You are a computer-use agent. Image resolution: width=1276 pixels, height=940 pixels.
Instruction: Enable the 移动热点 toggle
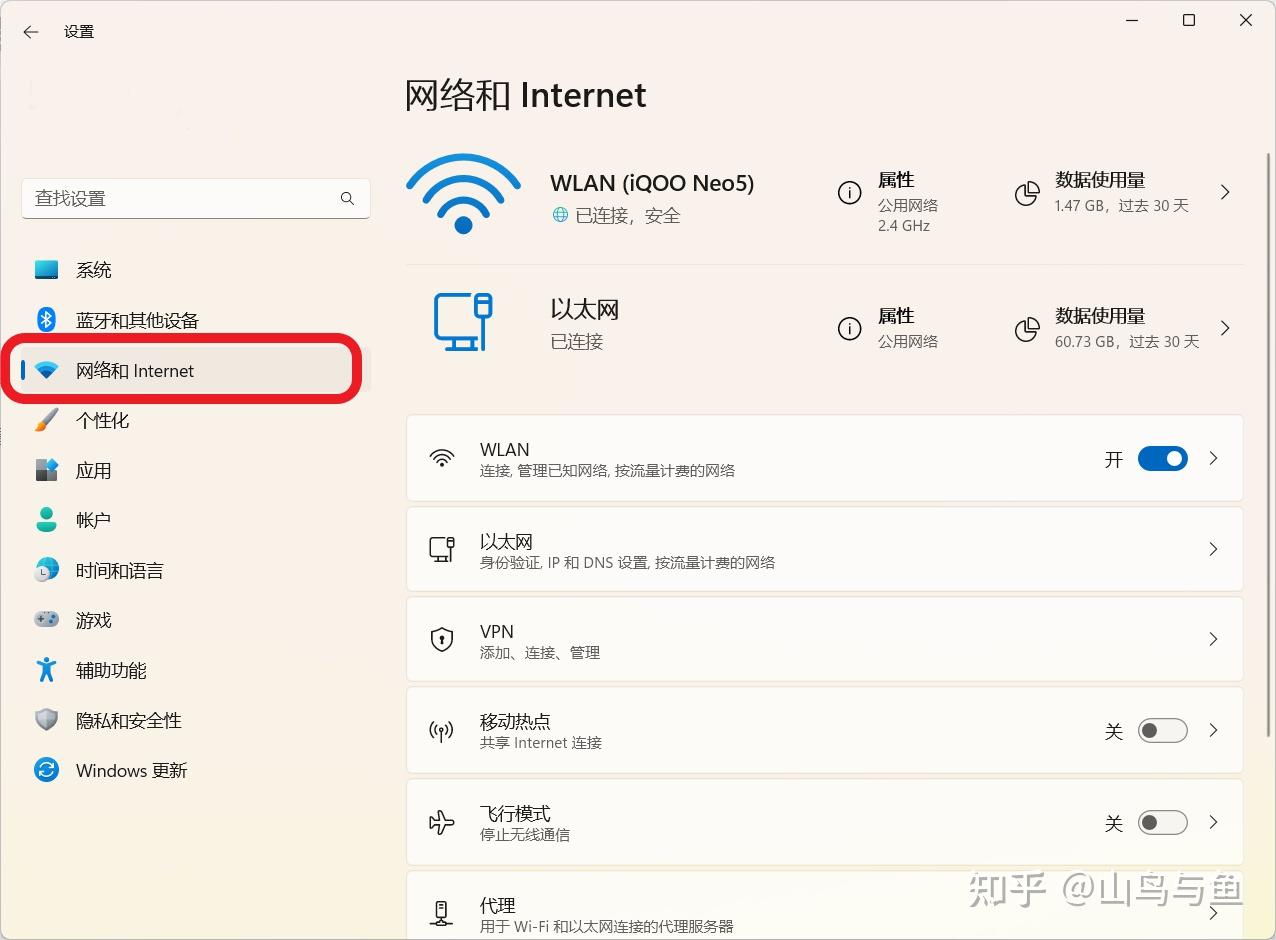tap(1162, 730)
